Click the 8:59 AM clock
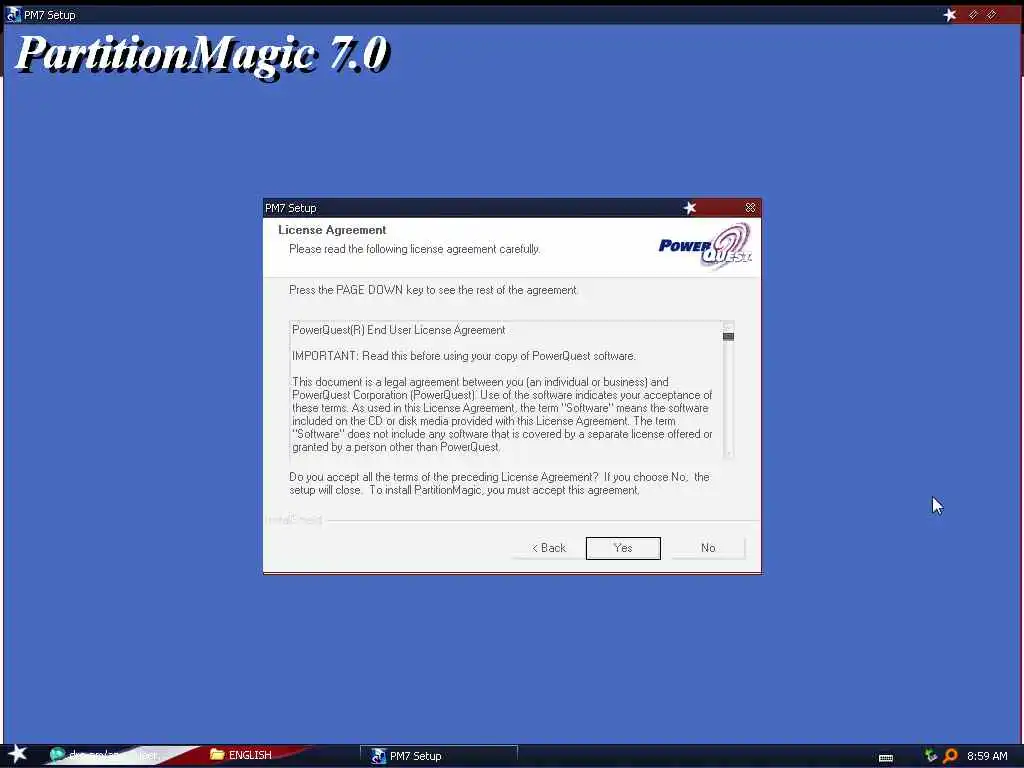 coord(987,756)
